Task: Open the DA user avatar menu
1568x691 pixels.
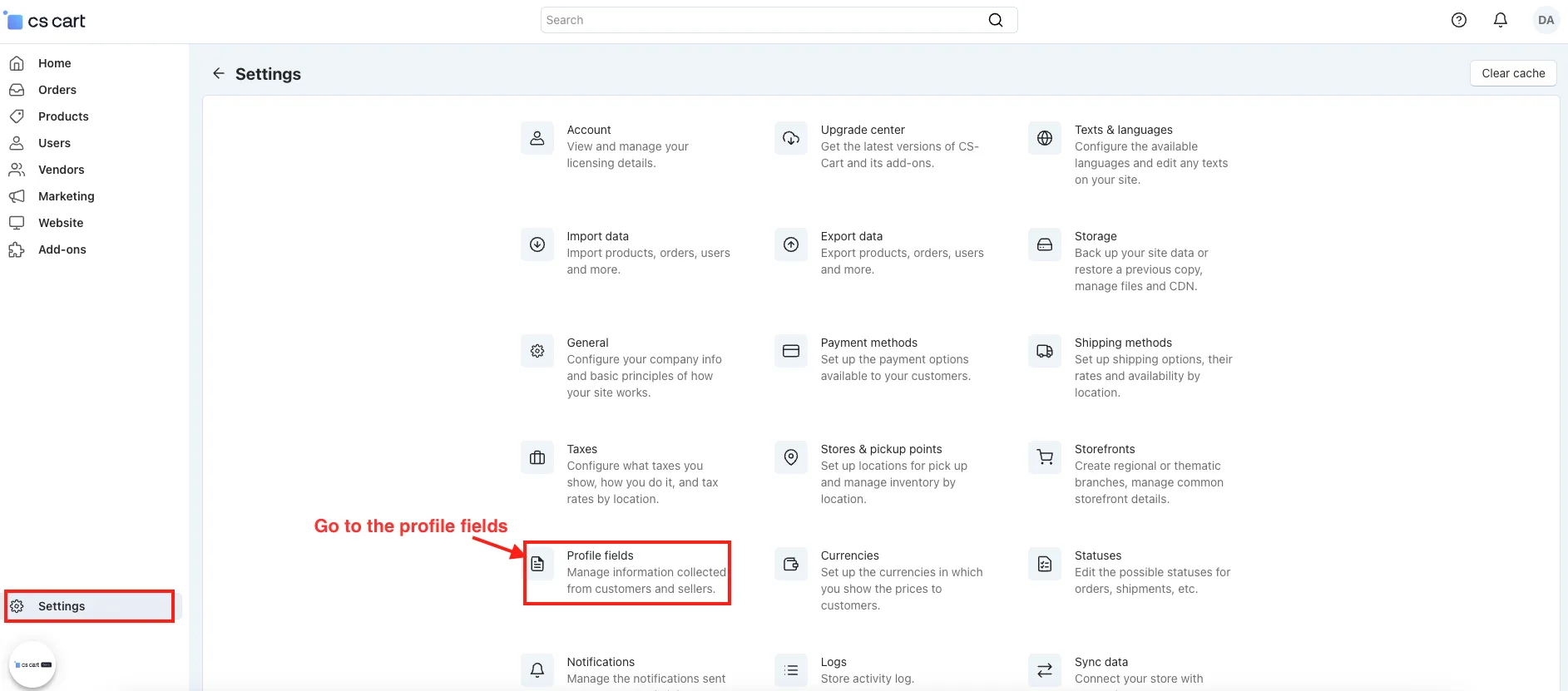Action: pyautogui.click(x=1546, y=20)
